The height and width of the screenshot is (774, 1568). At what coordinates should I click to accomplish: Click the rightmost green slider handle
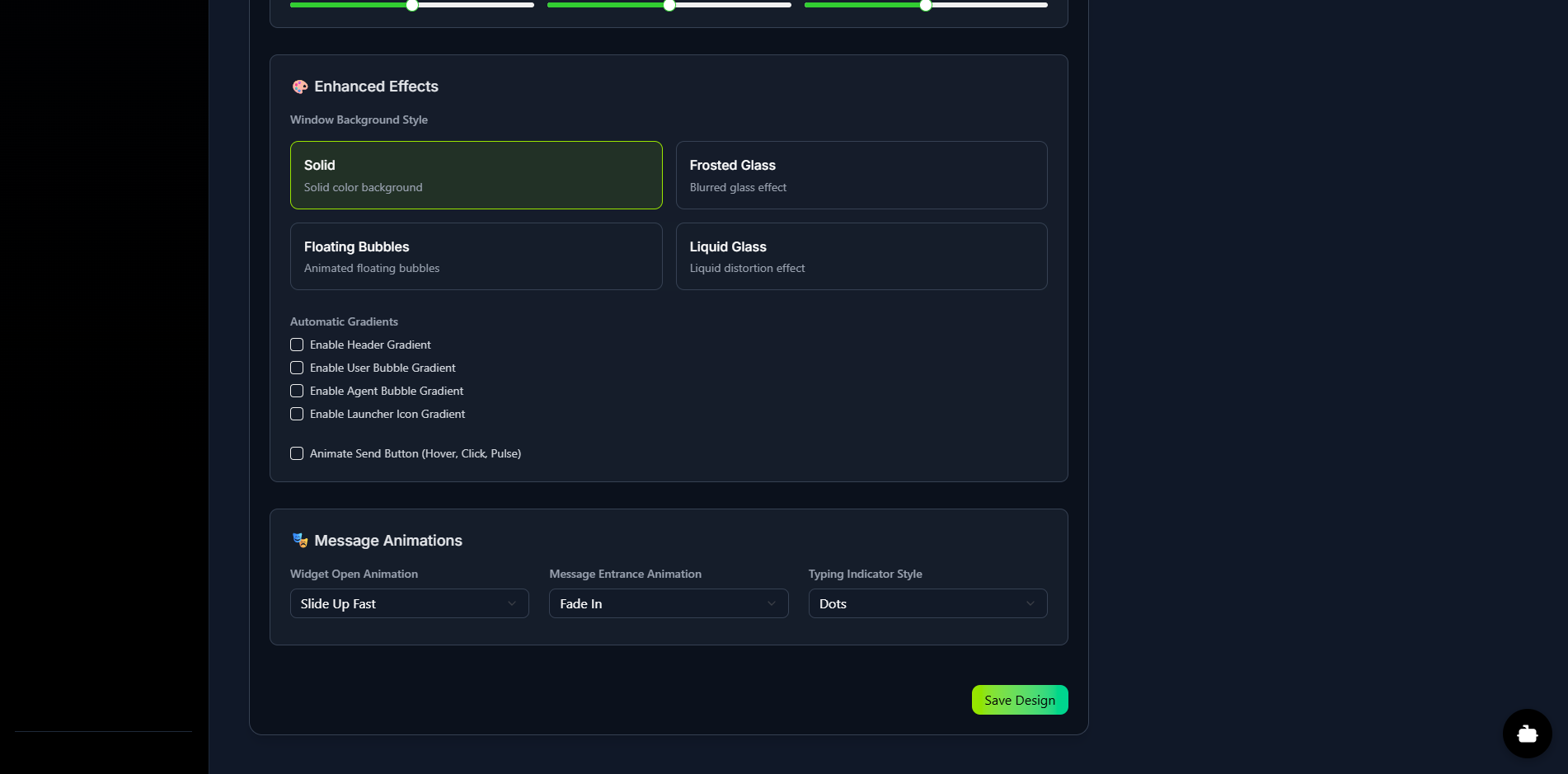tap(926, 6)
